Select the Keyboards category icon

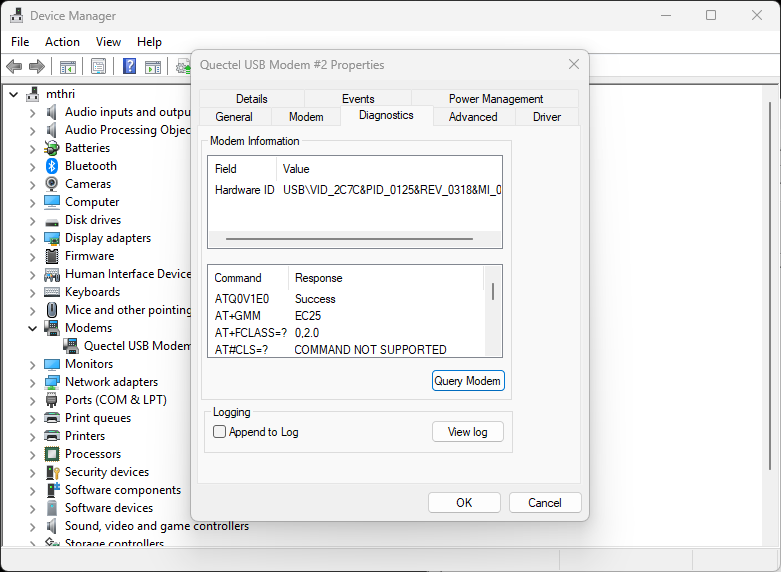(52, 292)
